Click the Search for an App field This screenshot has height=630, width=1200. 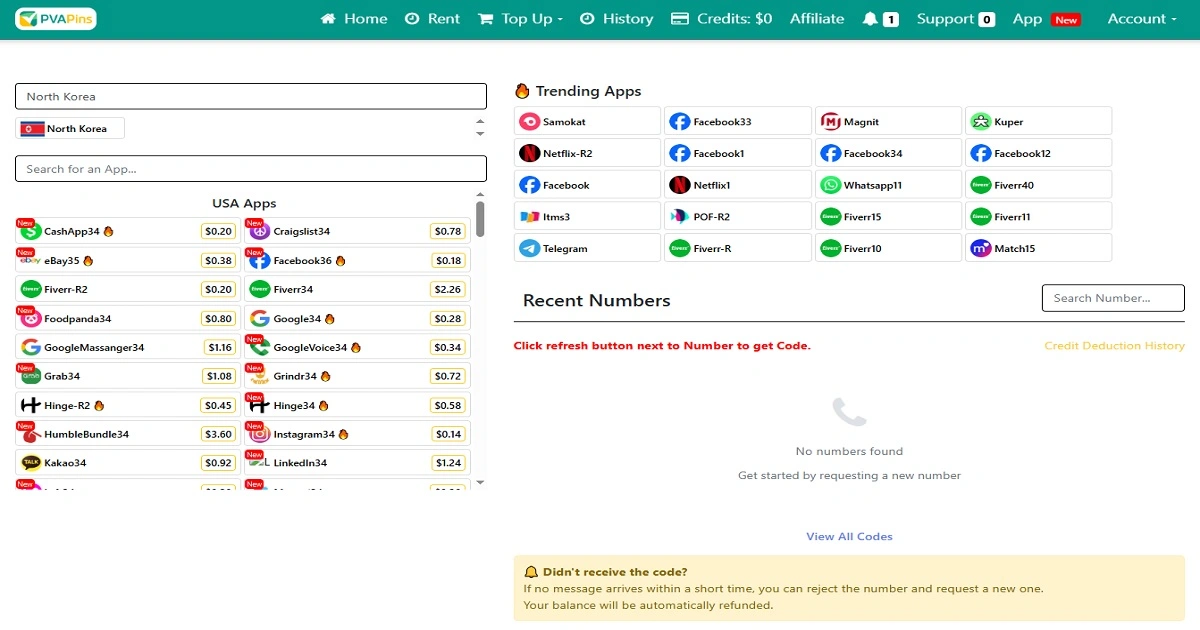(251, 169)
